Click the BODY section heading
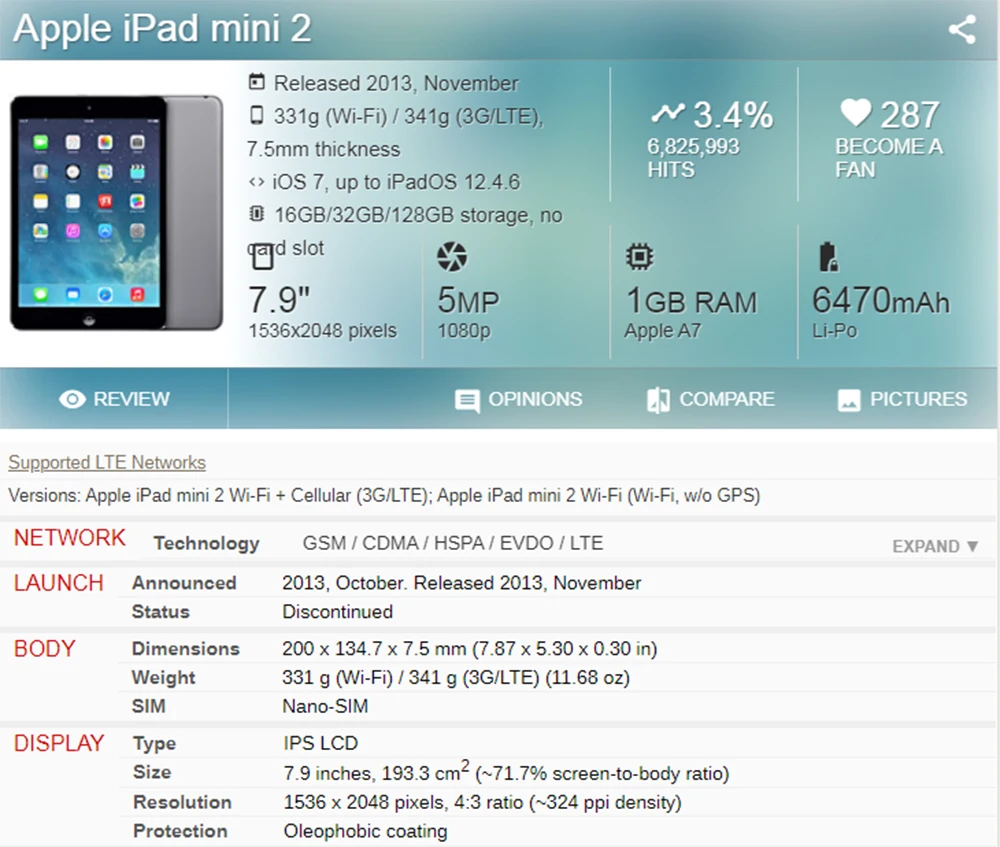1000x847 pixels. tap(44, 649)
